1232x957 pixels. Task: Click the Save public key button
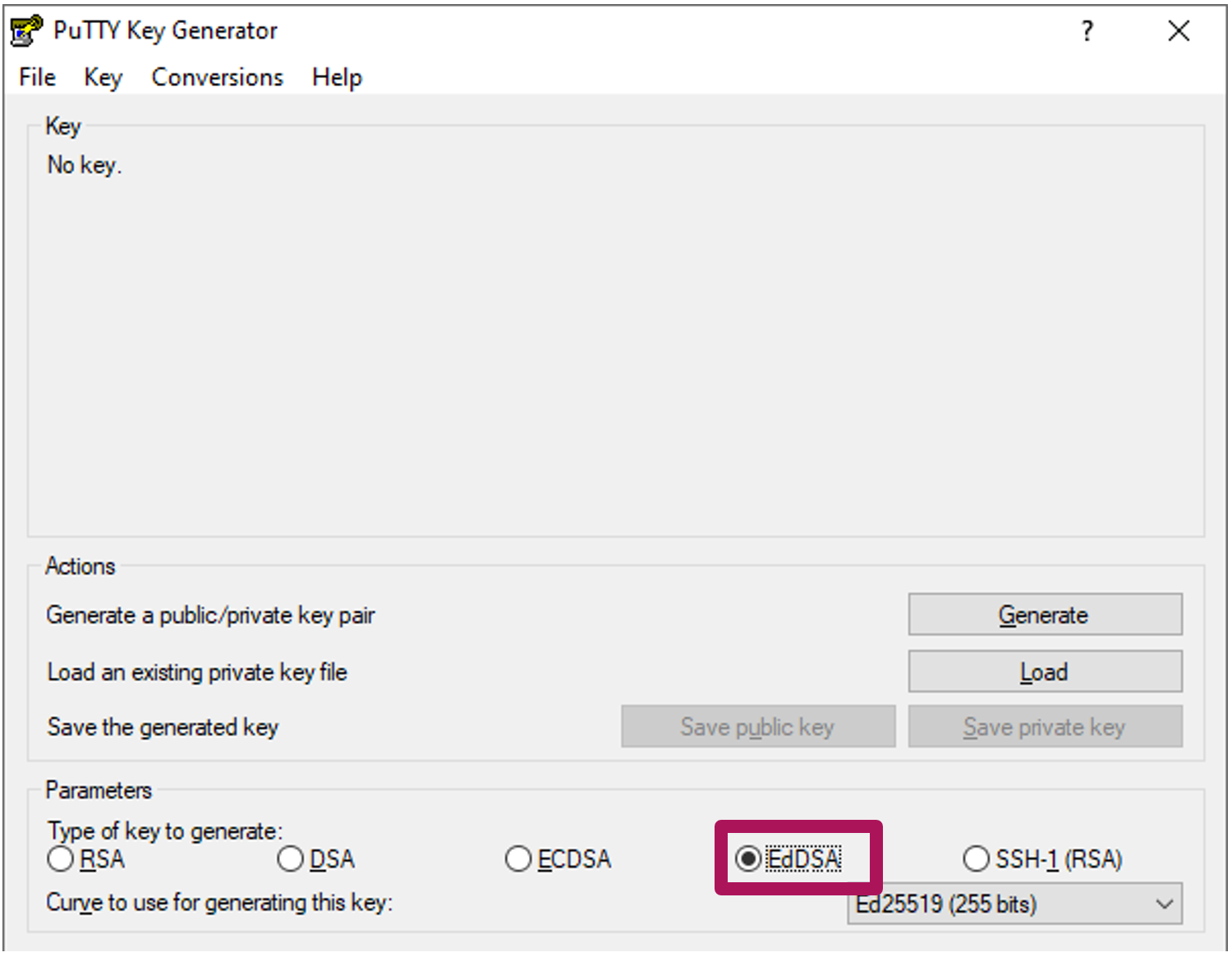tap(757, 727)
